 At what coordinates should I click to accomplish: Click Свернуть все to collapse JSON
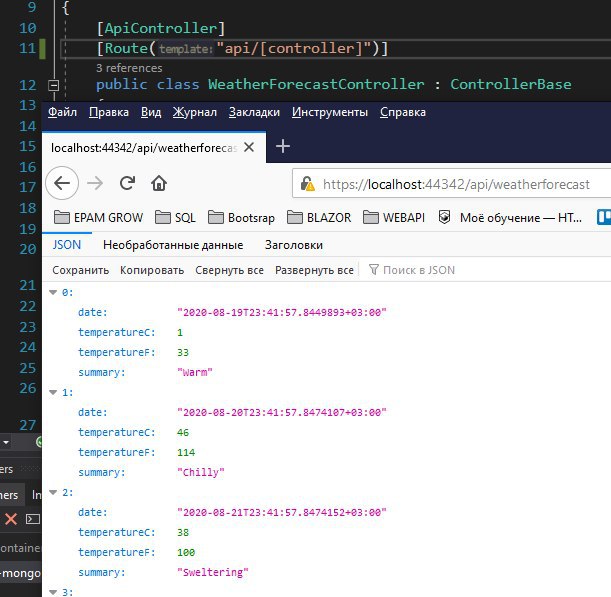230,270
